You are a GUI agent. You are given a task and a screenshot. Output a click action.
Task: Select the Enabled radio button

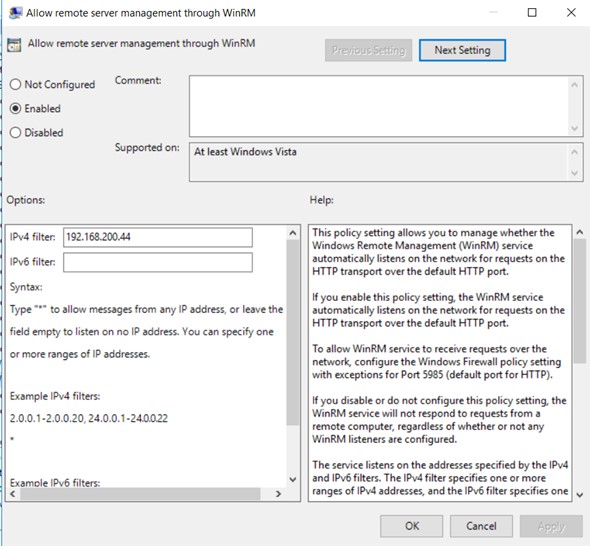coord(15,108)
